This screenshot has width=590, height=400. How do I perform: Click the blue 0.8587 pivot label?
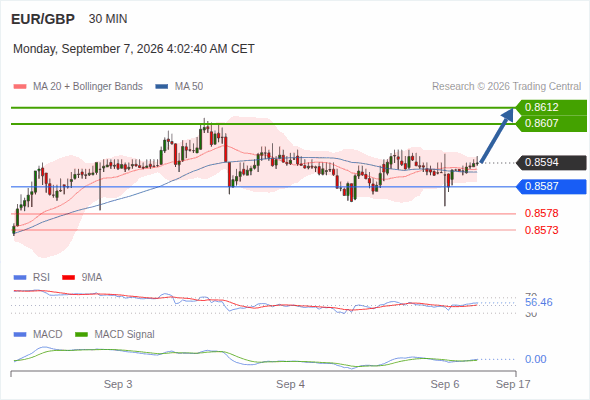tap(551, 186)
